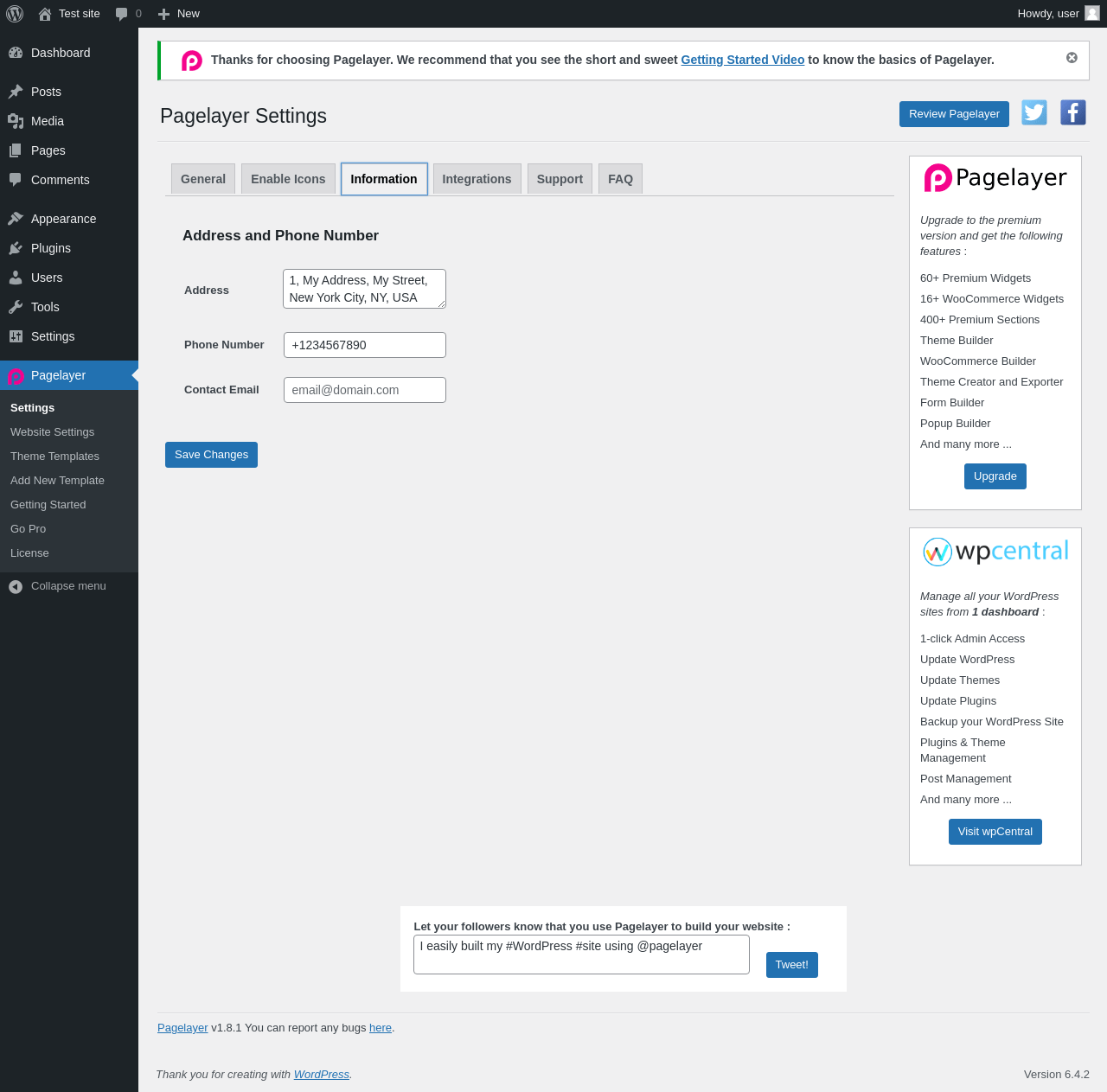Switch to the Enable Icons tab

[x=288, y=179]
